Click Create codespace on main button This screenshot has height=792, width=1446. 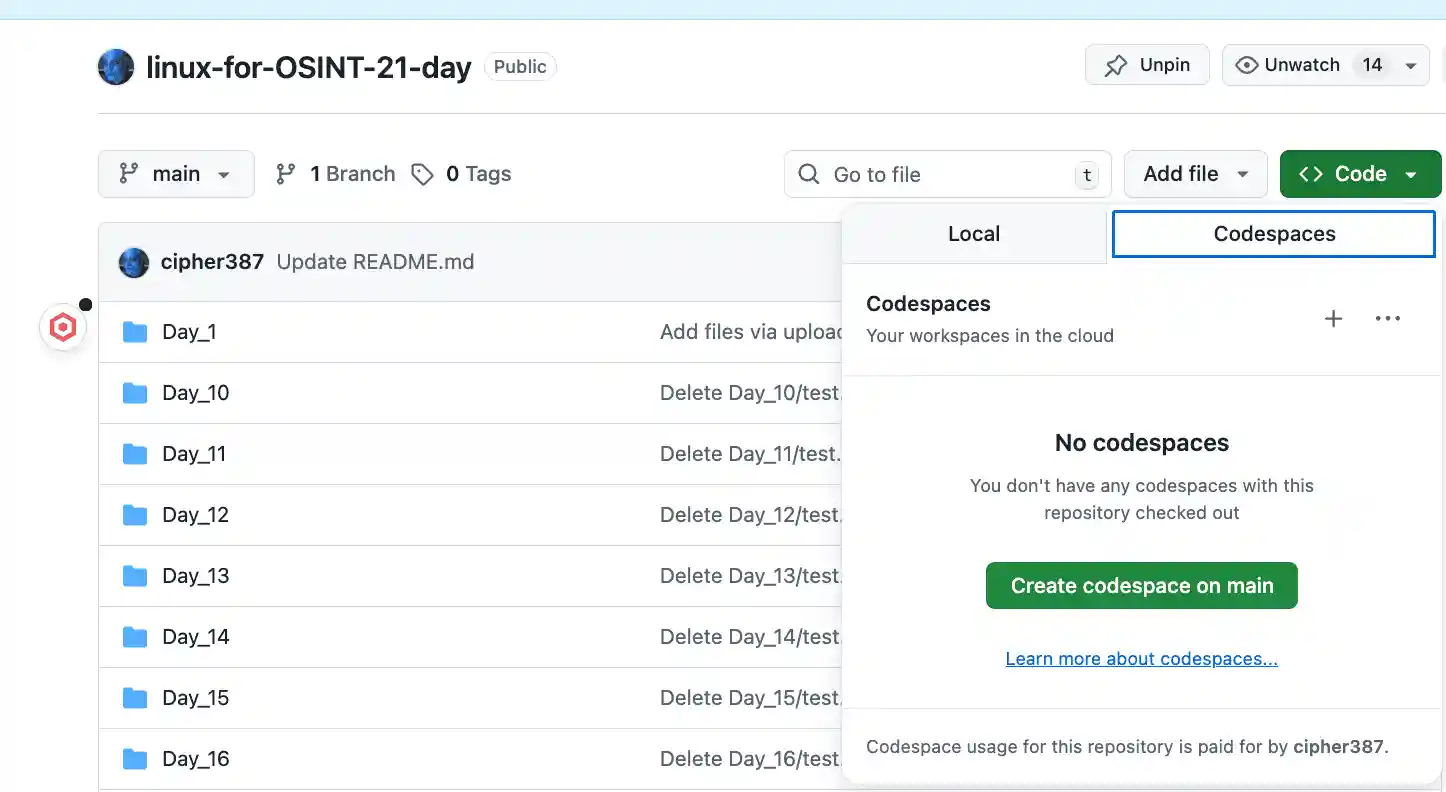(1142, 586)
